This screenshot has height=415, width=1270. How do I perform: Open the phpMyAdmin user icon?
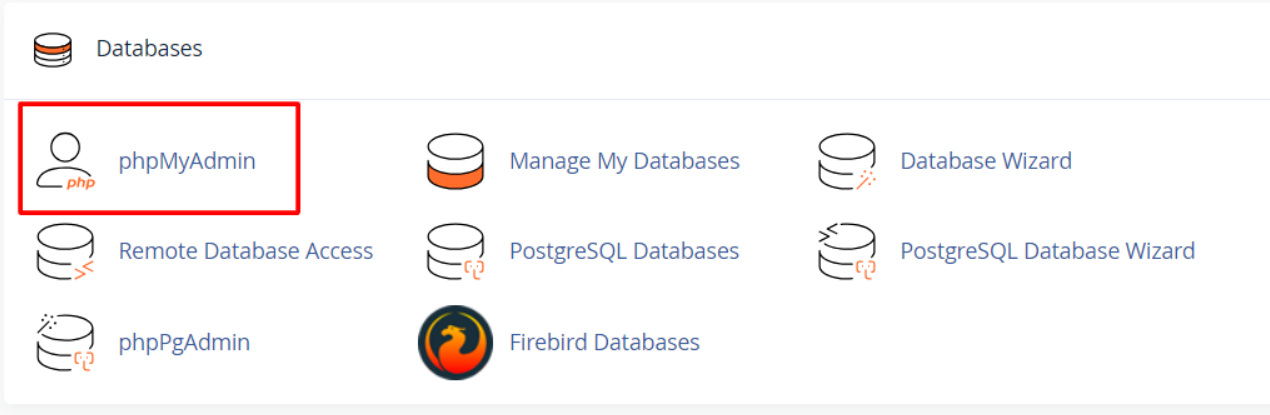tap(65, 161)
